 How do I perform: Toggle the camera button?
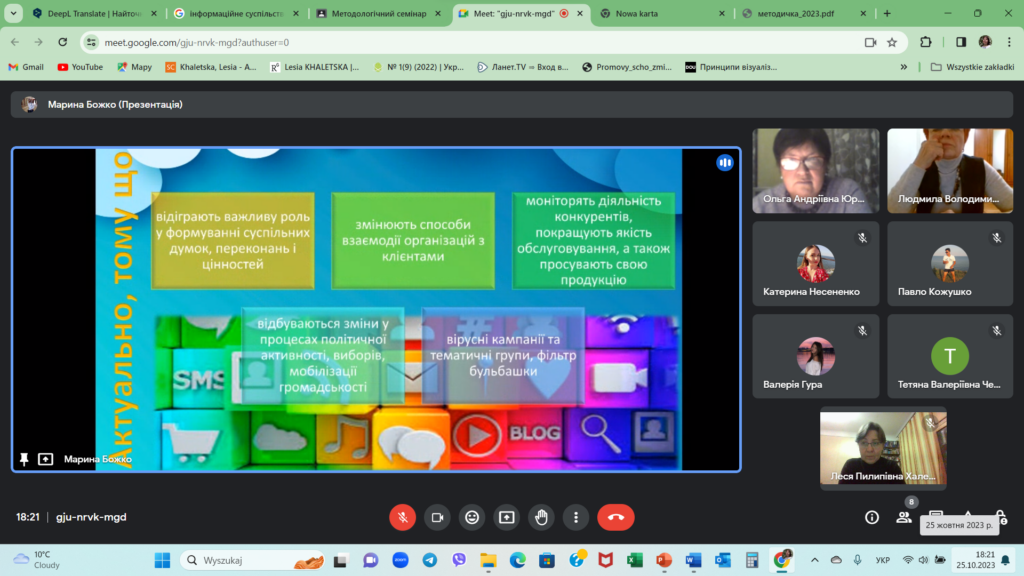click(437, 517)
